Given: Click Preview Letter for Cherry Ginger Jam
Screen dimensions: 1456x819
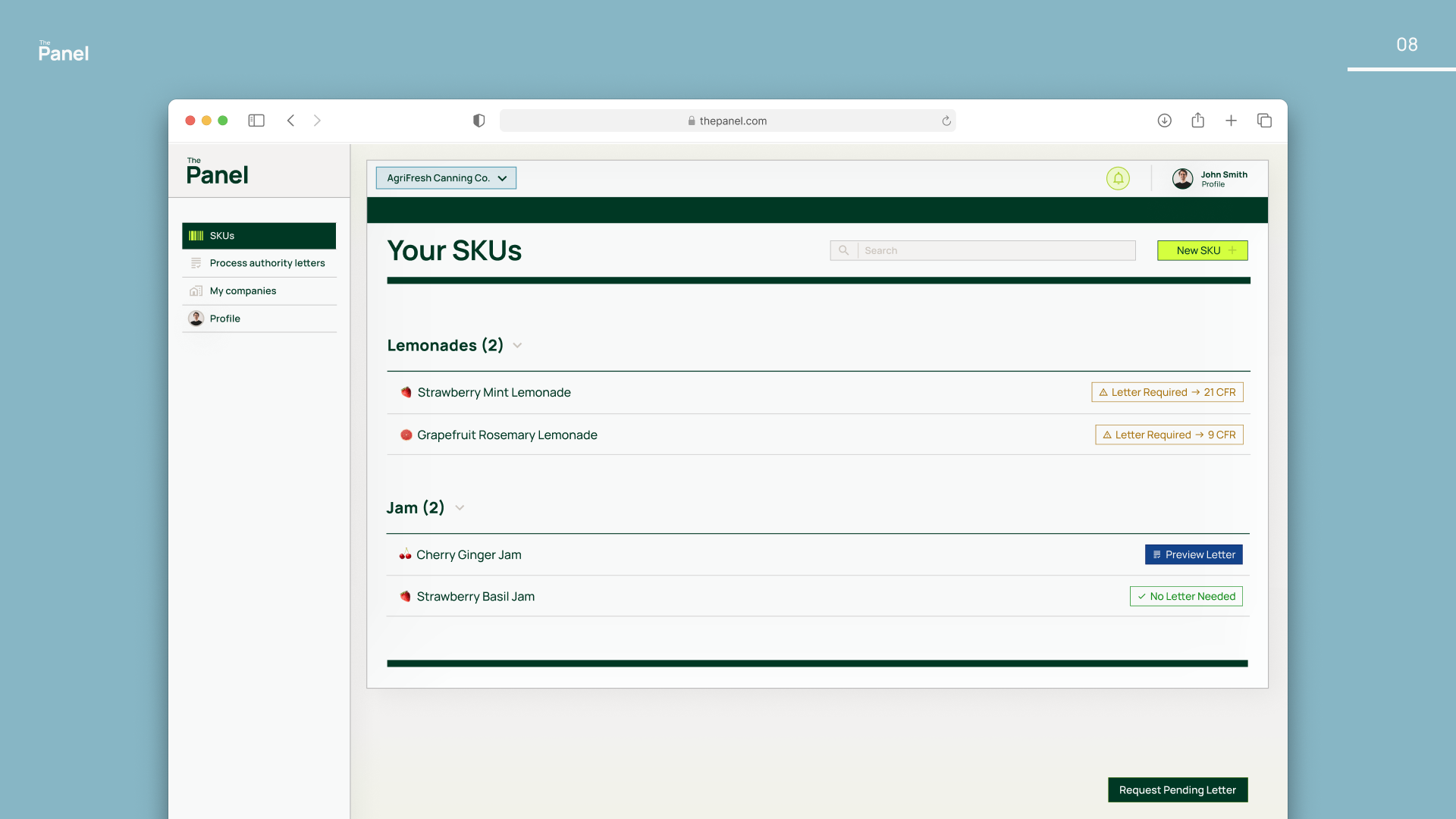Looking at the screenshot, I should click(1194, 555).
